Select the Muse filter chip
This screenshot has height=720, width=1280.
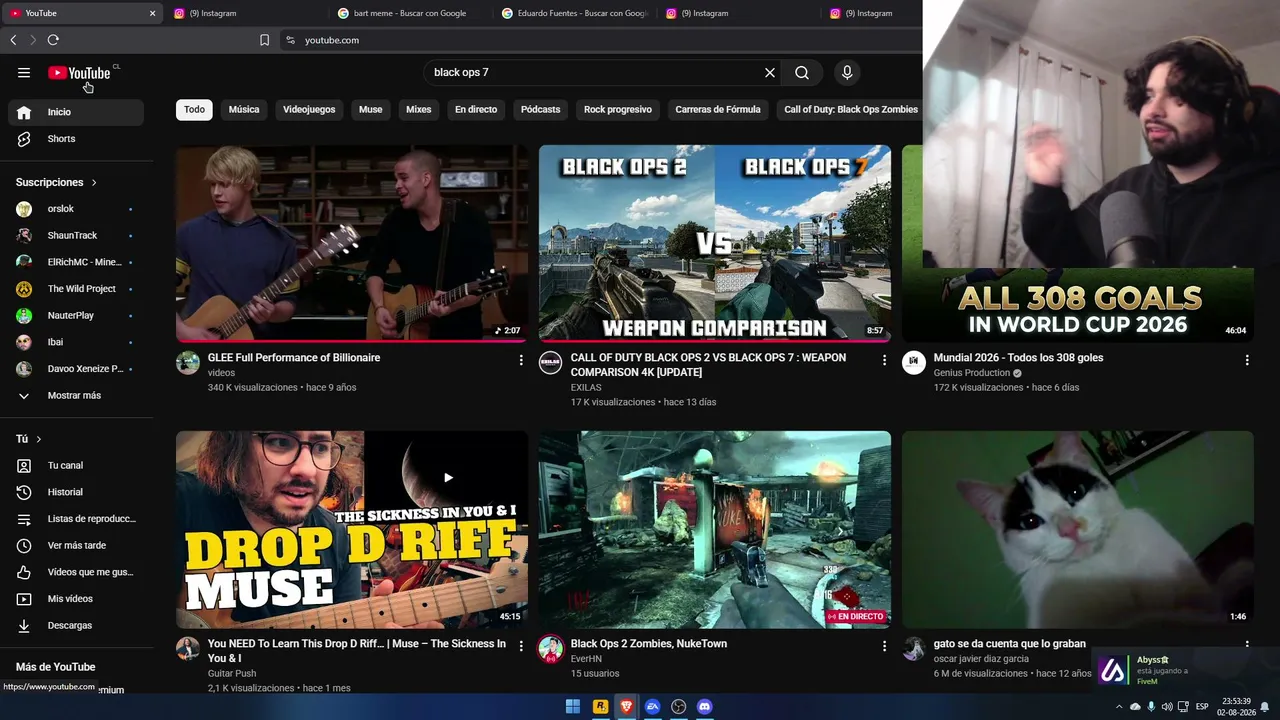pos(371,110)
